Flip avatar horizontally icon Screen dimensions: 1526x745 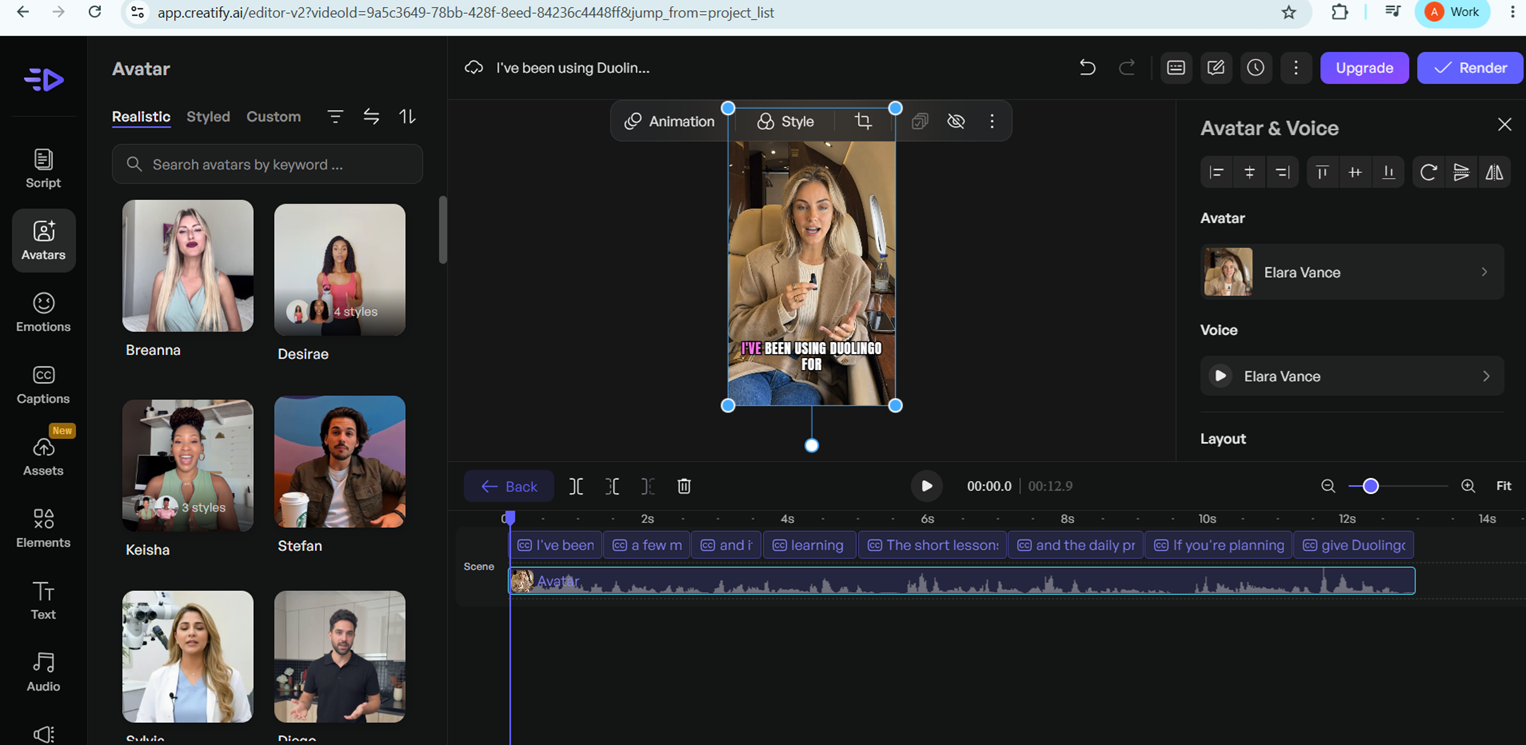pos(1494,172)
